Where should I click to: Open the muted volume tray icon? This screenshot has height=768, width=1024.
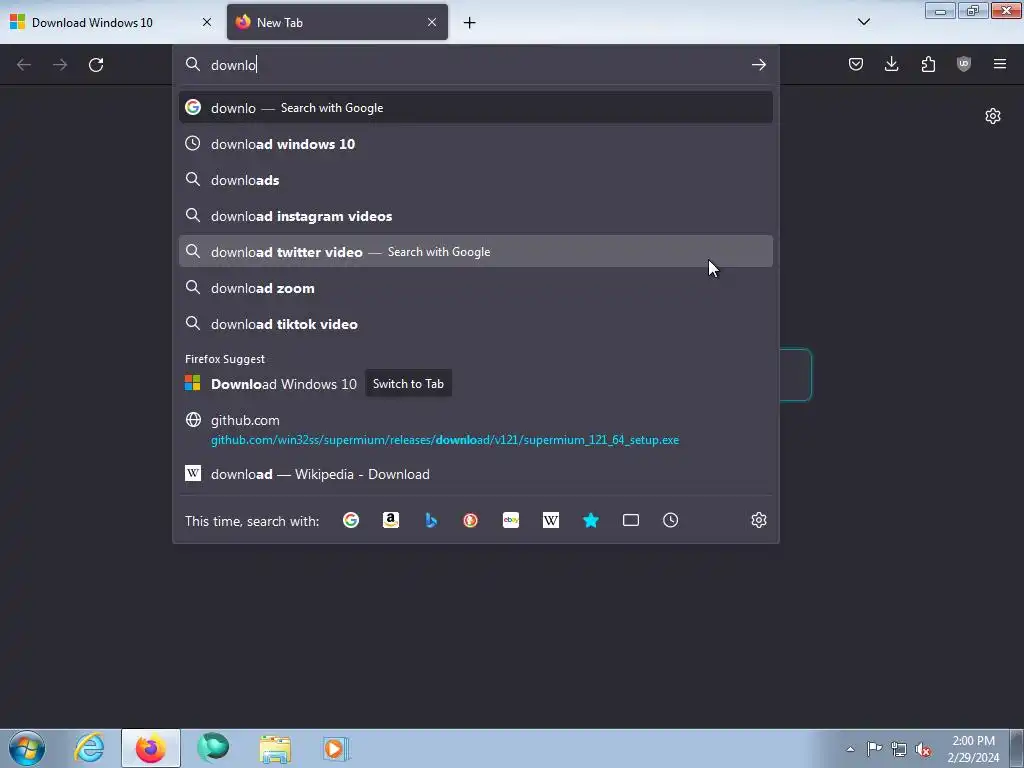[923, 749]
